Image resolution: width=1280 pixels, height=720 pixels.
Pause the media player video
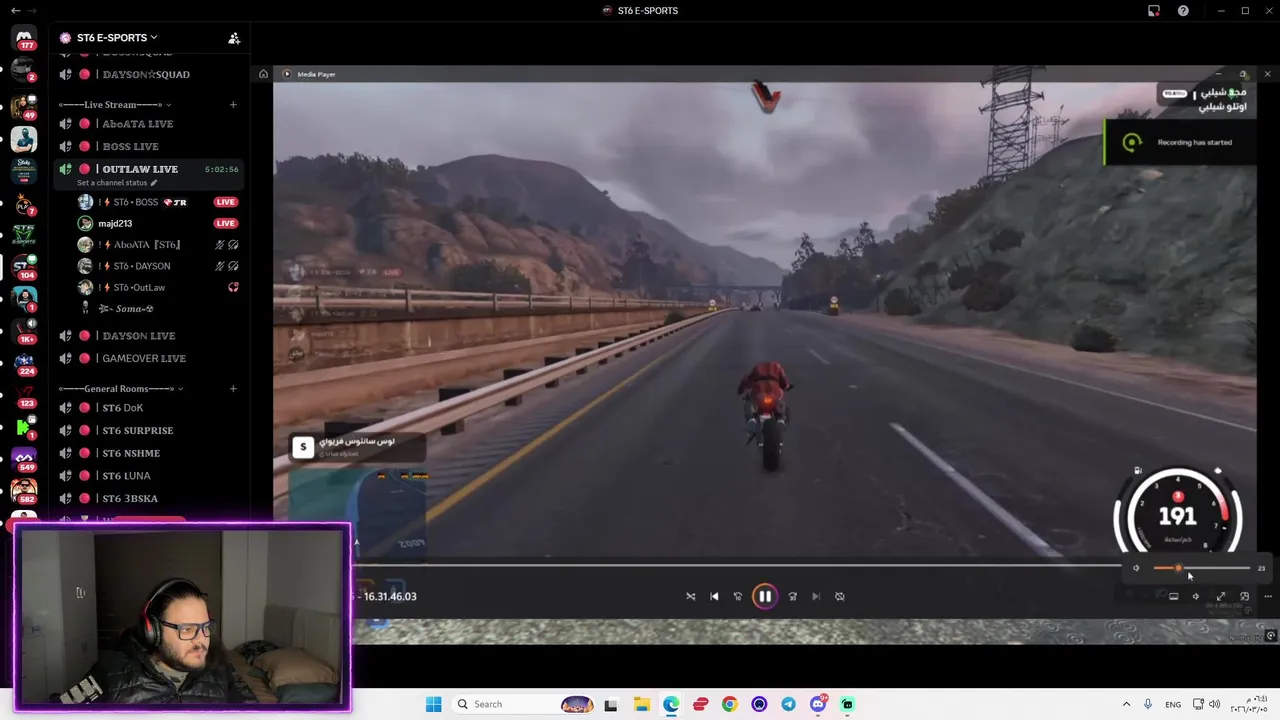[x=764, y=596]
